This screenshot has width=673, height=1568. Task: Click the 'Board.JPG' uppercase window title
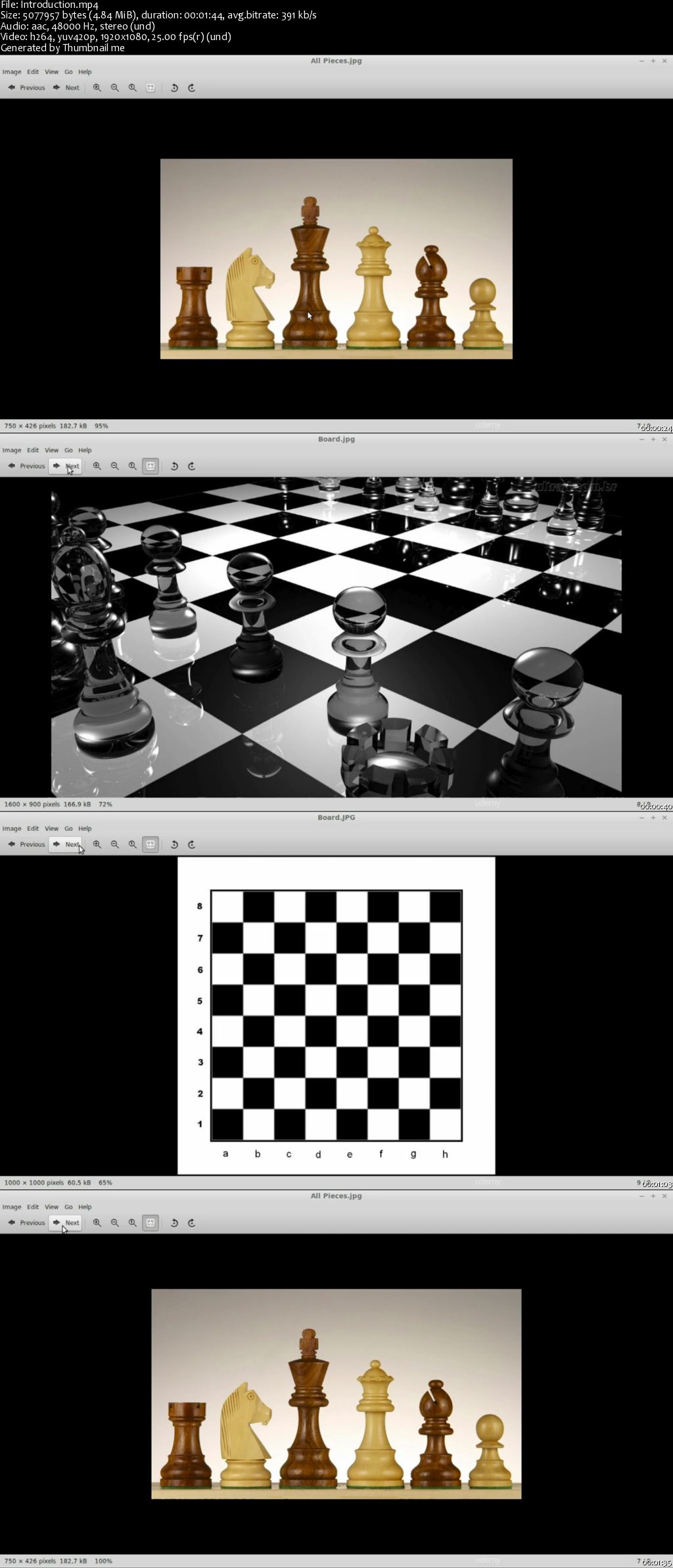(336, 818)
